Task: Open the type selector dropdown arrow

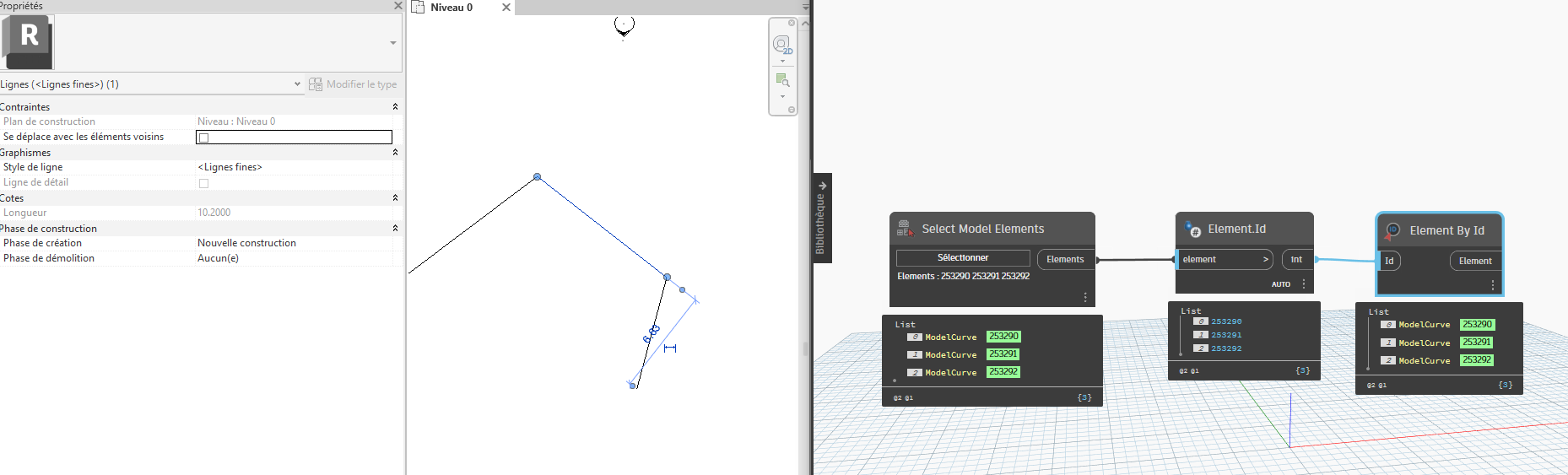Action: click(392, 43)
